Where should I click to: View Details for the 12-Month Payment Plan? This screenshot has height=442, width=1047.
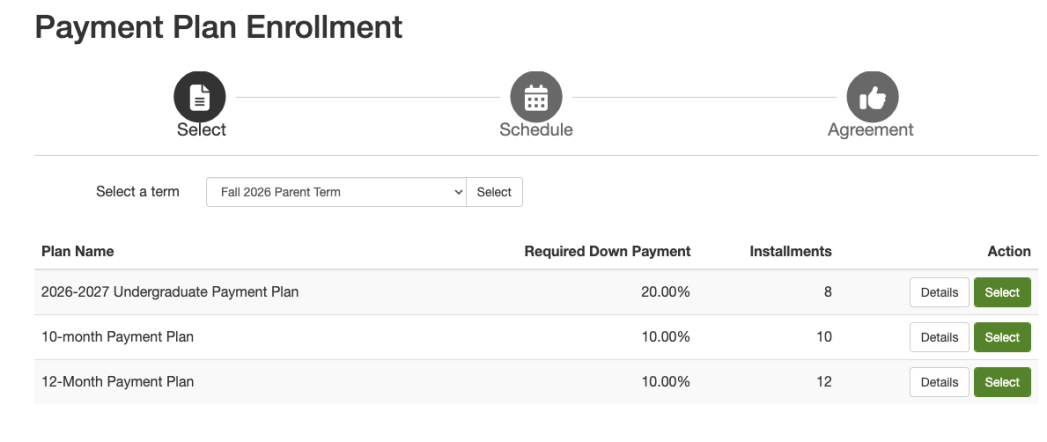click(939, 382)
